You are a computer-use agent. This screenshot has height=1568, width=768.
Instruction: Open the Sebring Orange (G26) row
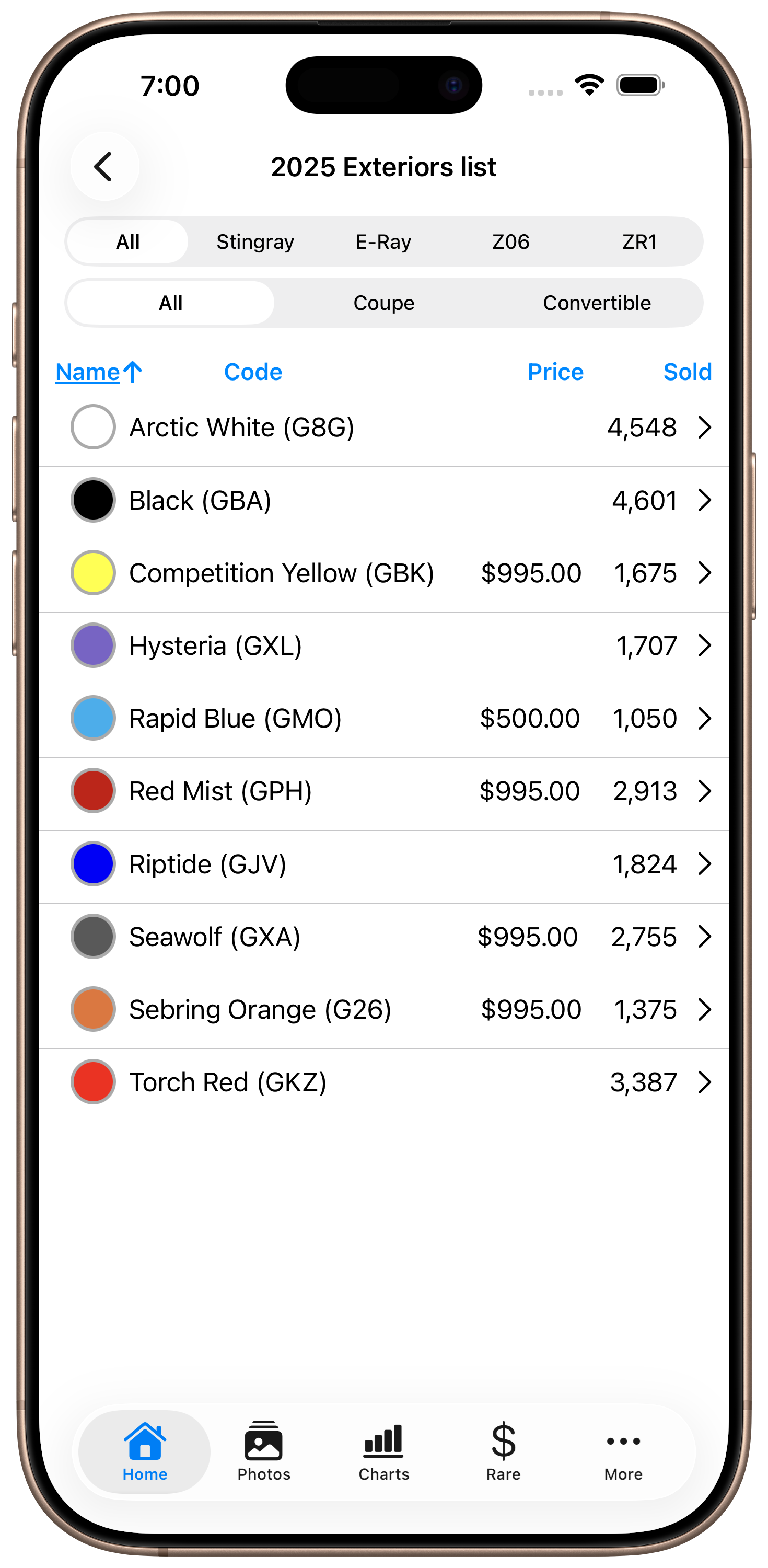[384, 1009]
